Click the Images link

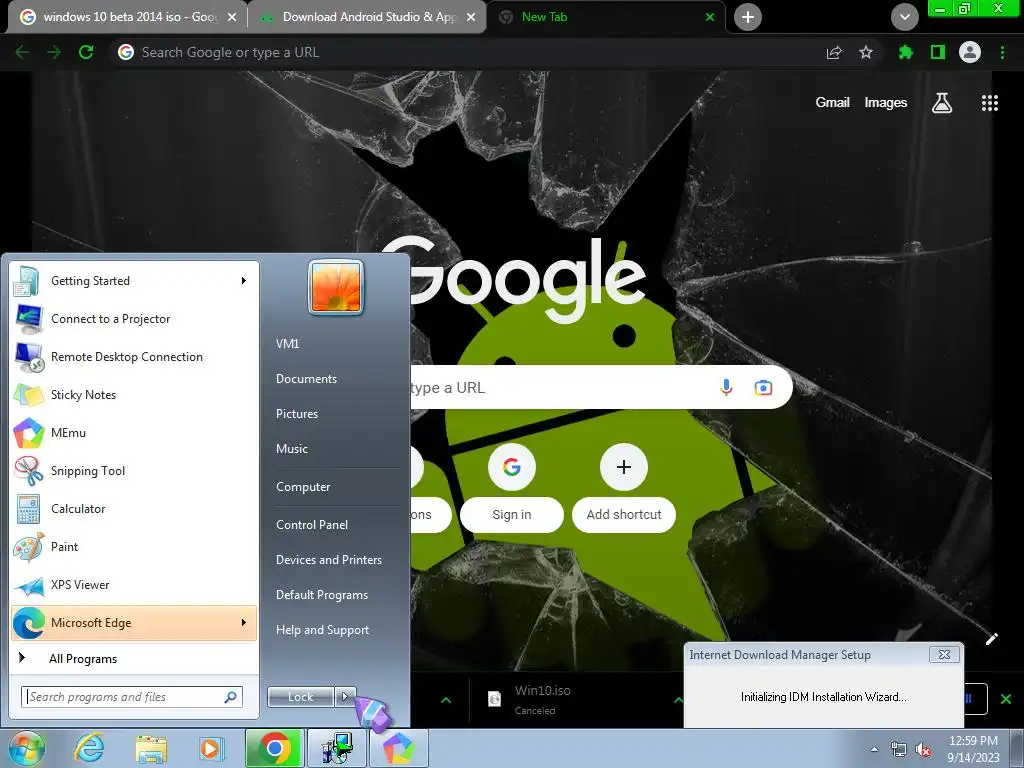coord(886,103)
